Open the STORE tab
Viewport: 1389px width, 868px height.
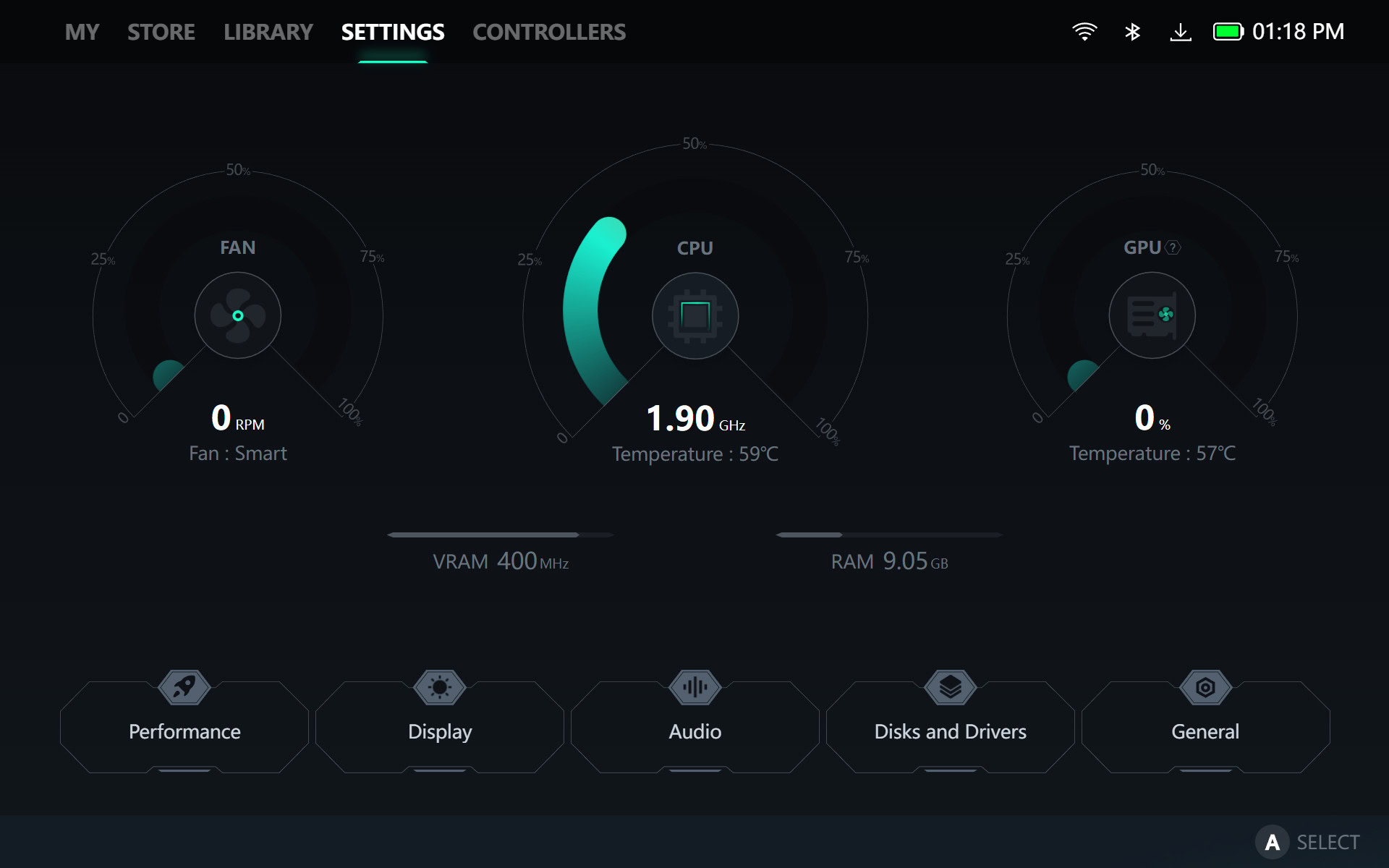tap(161, 32)
